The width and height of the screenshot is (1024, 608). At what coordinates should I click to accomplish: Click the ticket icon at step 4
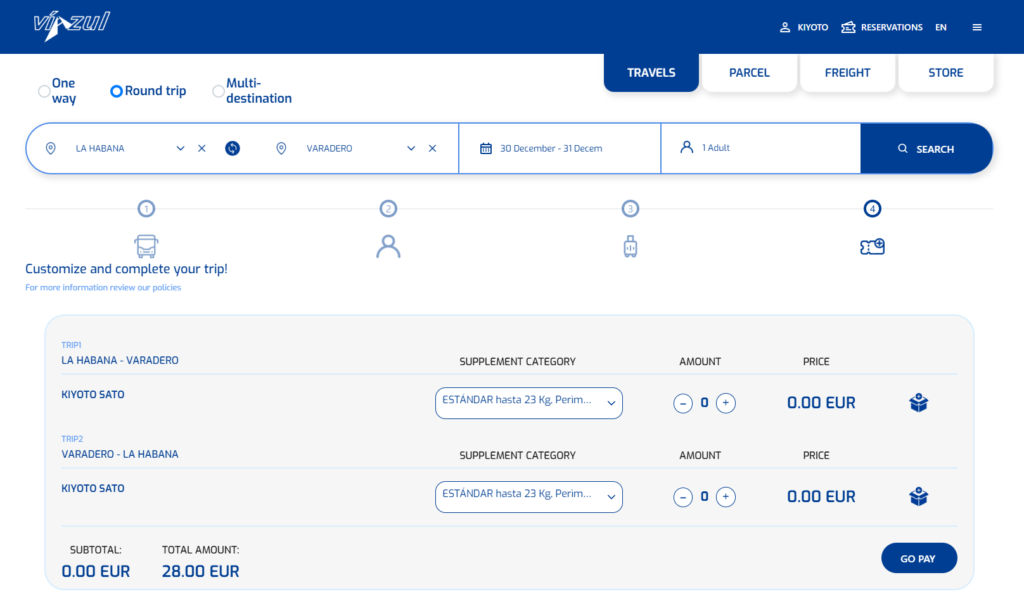coord(872,245)
